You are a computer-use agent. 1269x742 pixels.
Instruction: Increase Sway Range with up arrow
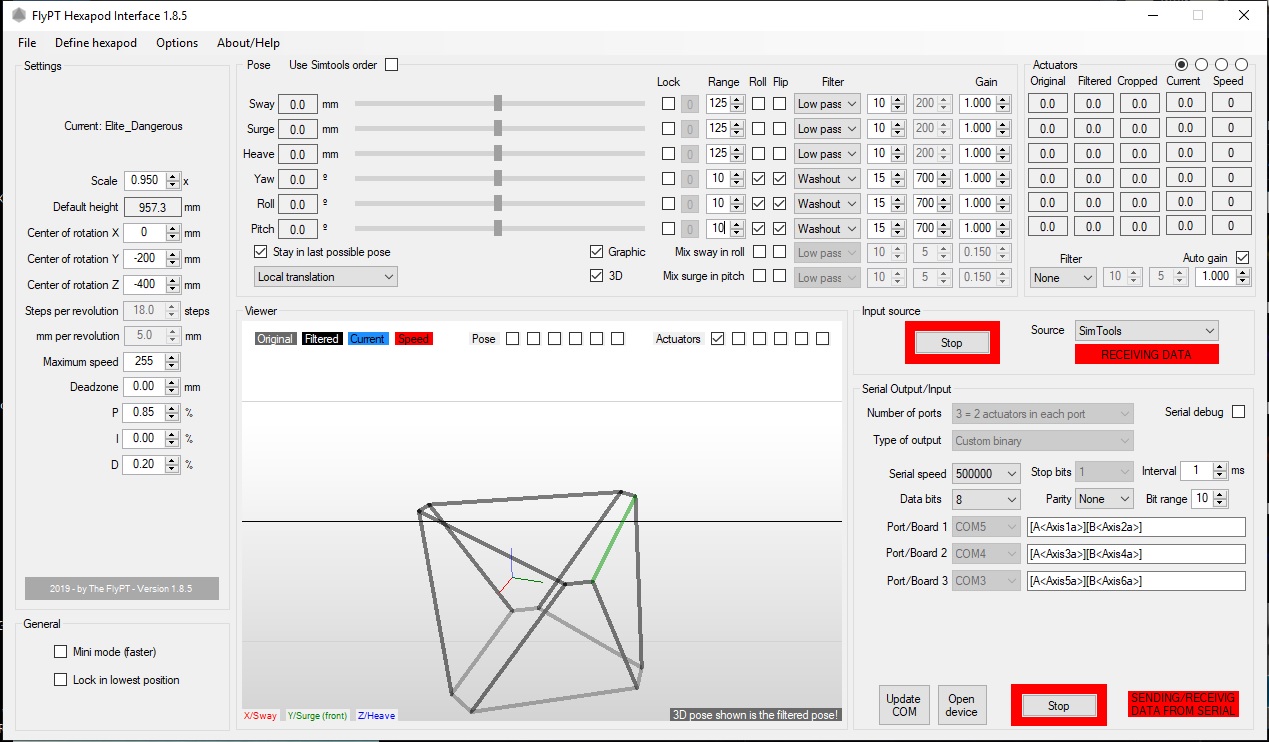click(737, 99)
